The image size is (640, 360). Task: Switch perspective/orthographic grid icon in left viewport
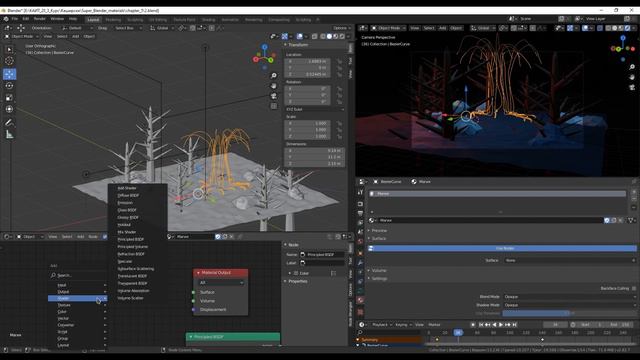274,106
